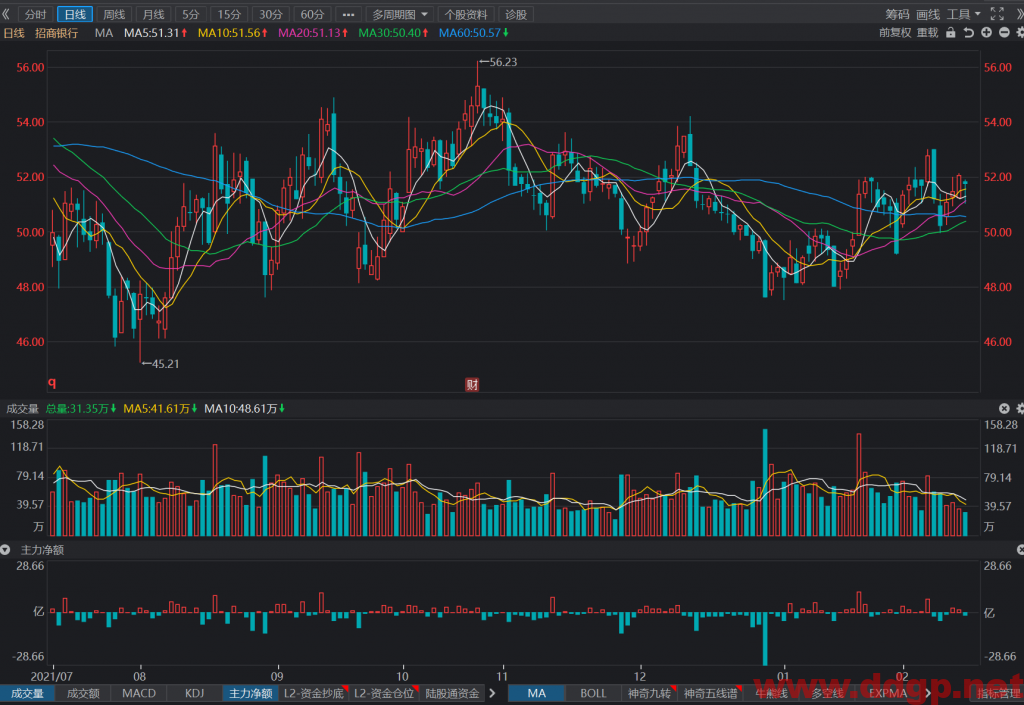
Task: Show more sub-indicator tabs with right arrow
Action: point(492,693)
